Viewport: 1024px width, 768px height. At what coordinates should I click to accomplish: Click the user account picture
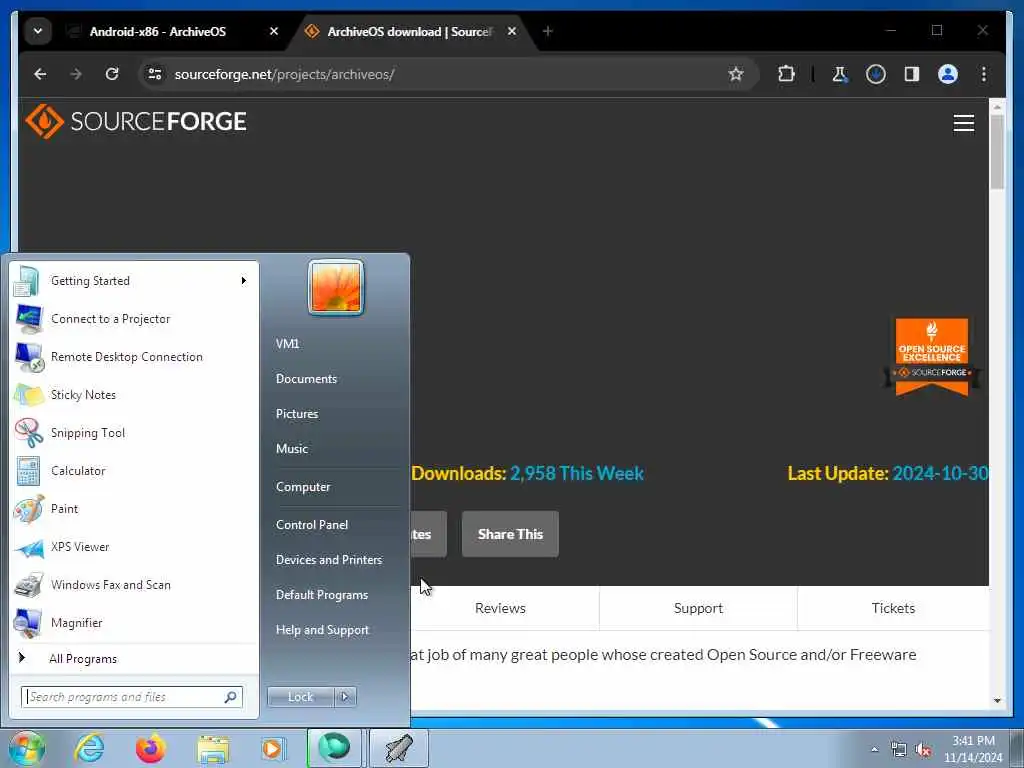(x=336, y=287)
